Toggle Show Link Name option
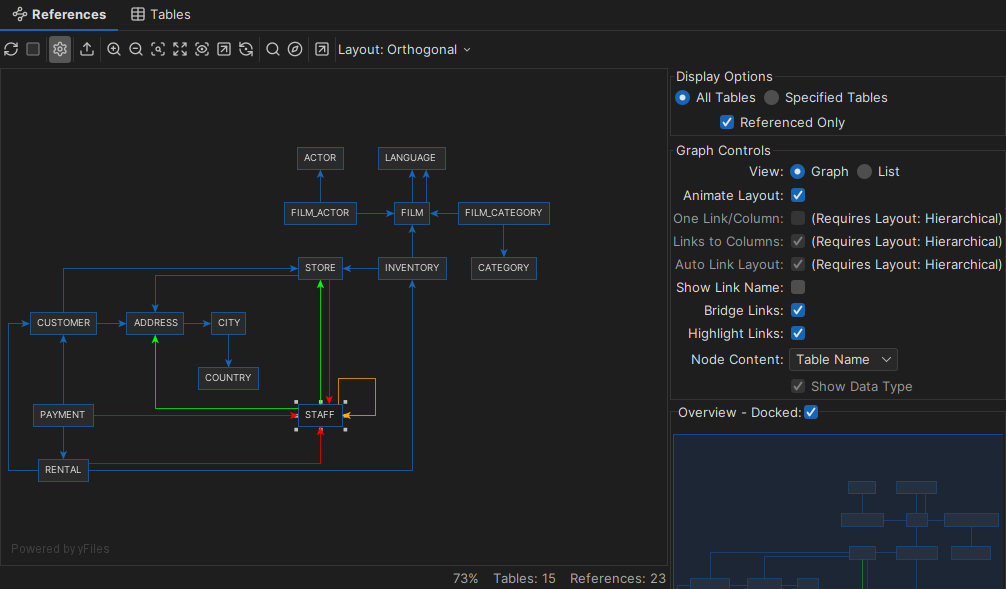 pos(798,287)
